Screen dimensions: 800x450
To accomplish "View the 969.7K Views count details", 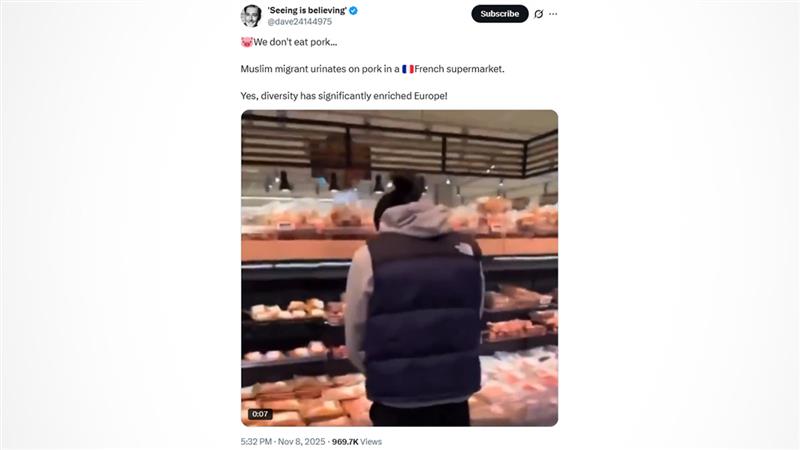I will (x=357, y=441).
